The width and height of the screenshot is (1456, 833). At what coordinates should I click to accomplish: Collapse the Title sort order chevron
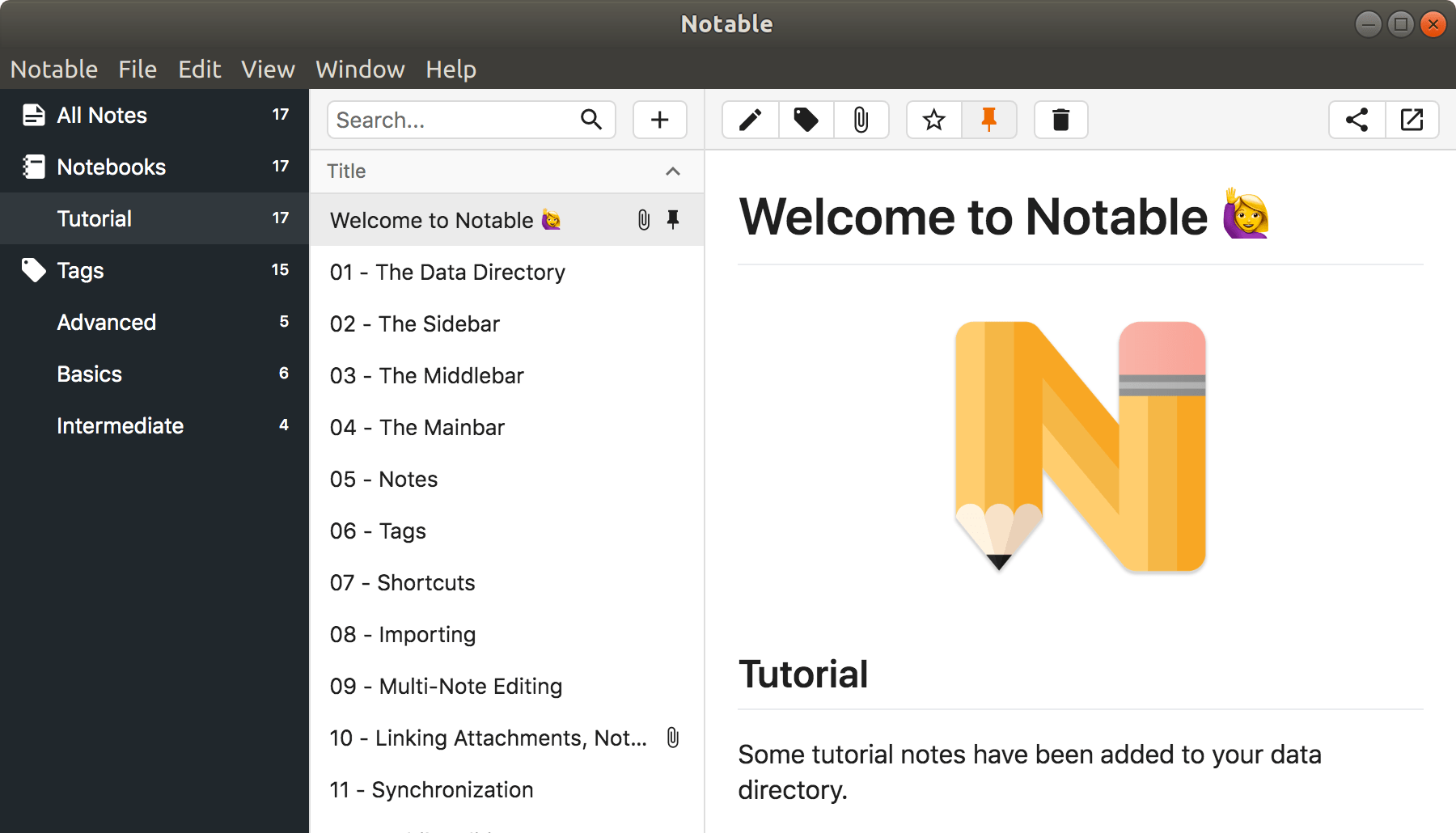671,171
